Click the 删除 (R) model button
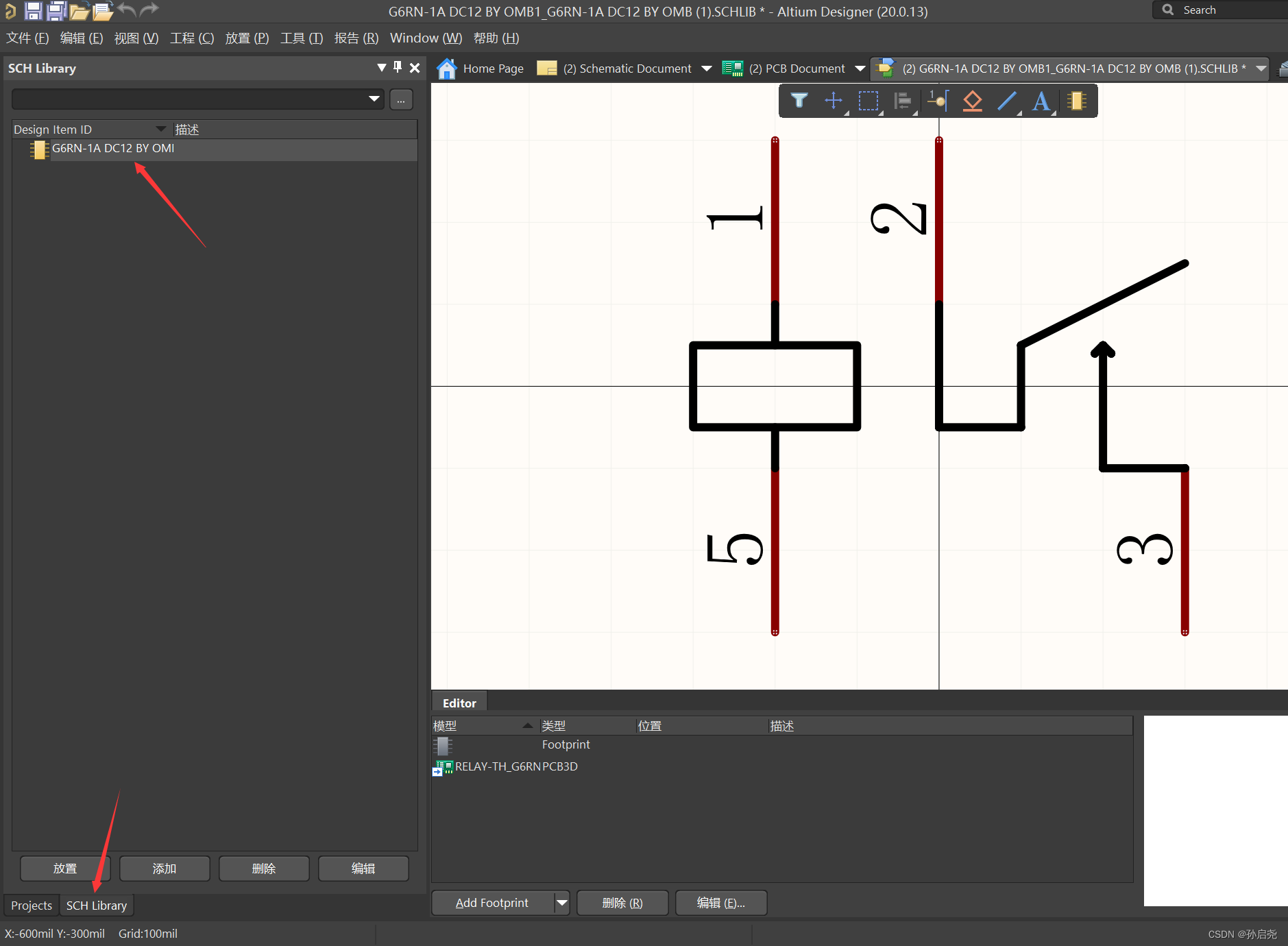 [x=622, y=903]
